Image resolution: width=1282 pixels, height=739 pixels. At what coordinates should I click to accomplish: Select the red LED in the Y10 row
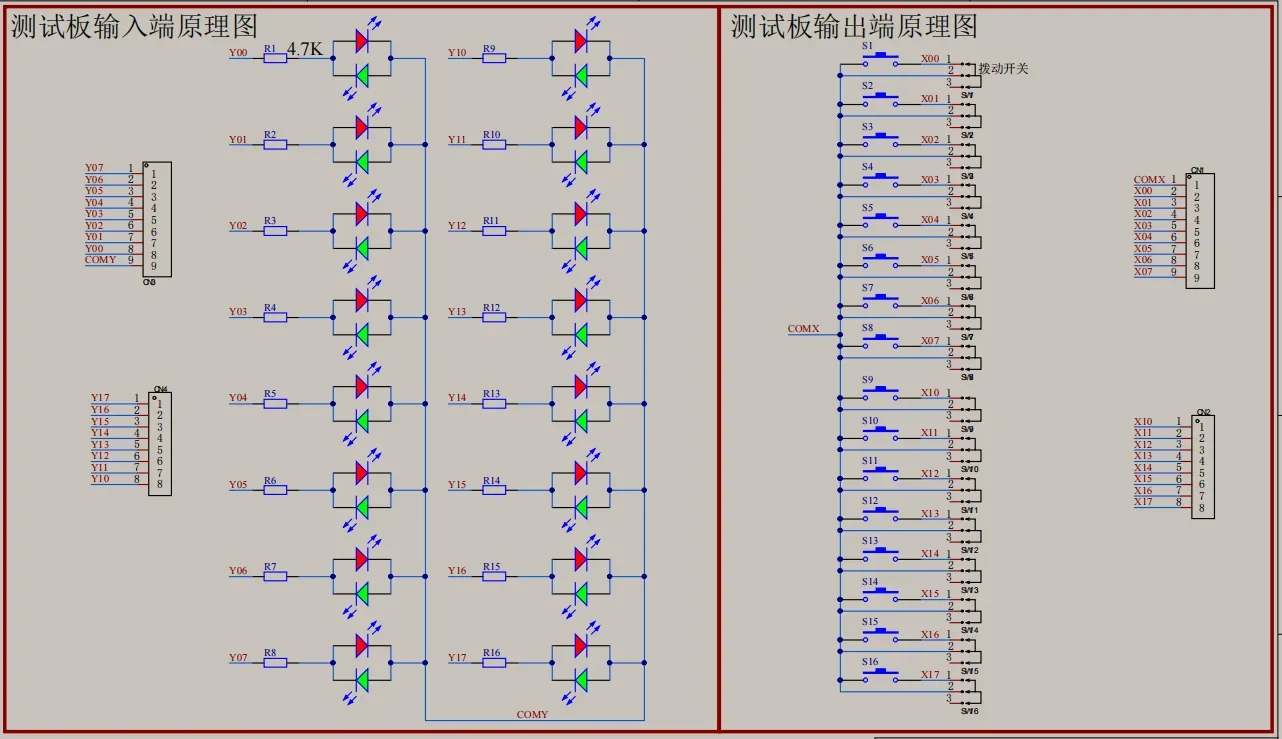pyautogui.click(x=580, y=41)
